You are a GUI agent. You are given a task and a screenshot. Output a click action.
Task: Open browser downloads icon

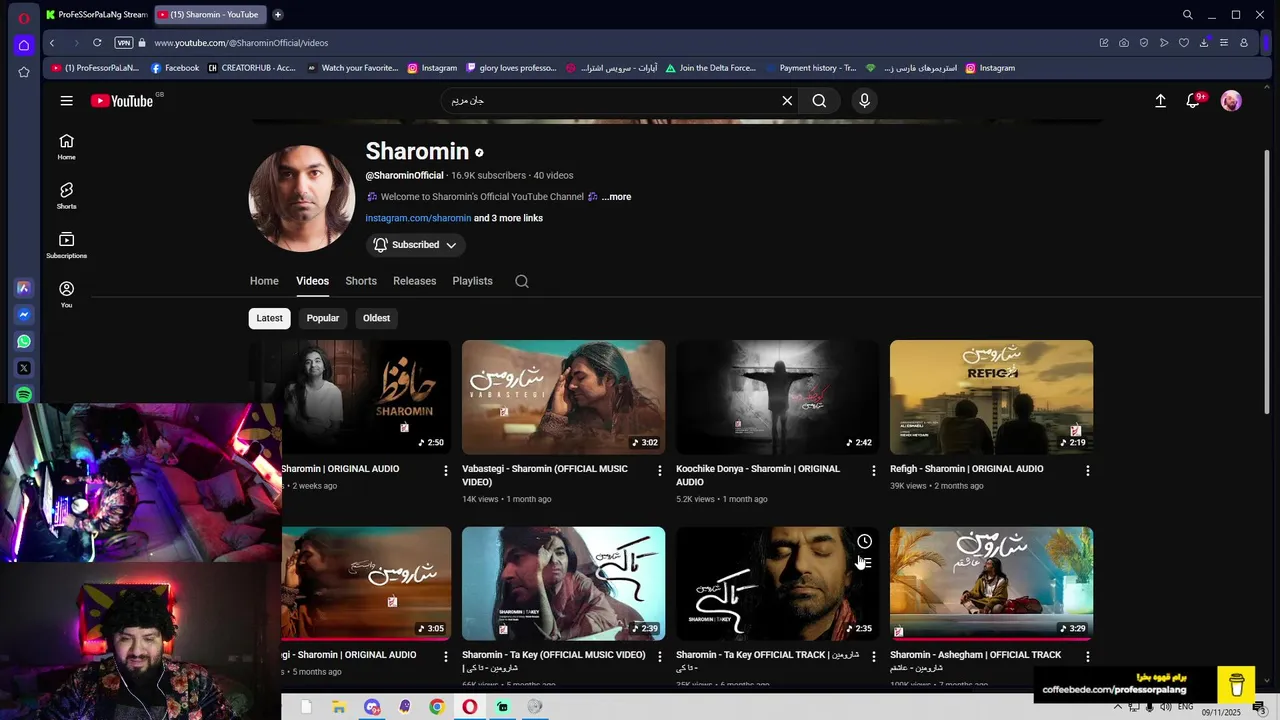tap(1204, 43)
